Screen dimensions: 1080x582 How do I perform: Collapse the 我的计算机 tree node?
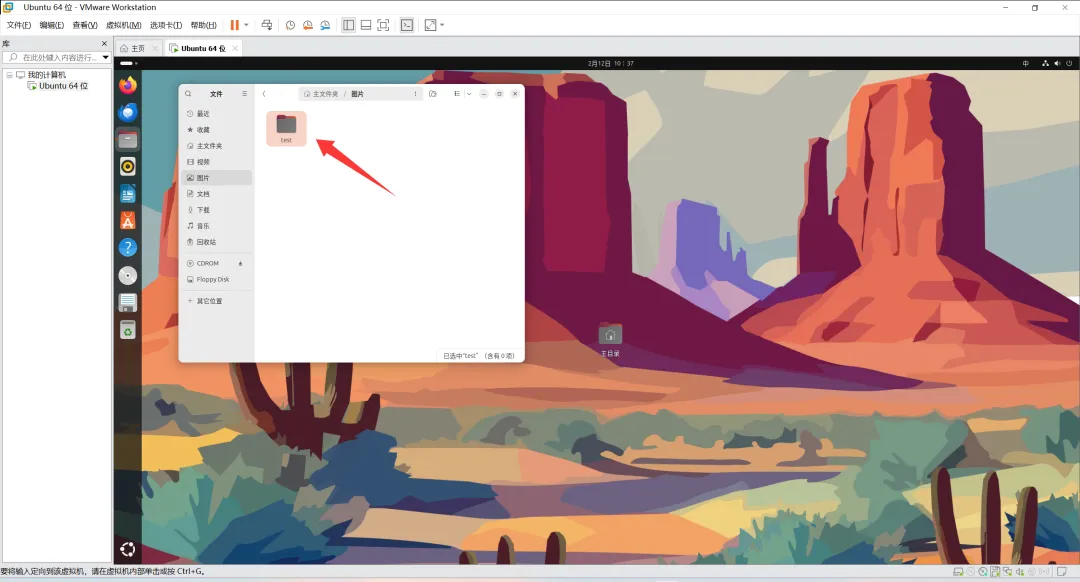(x=10, y=74)
